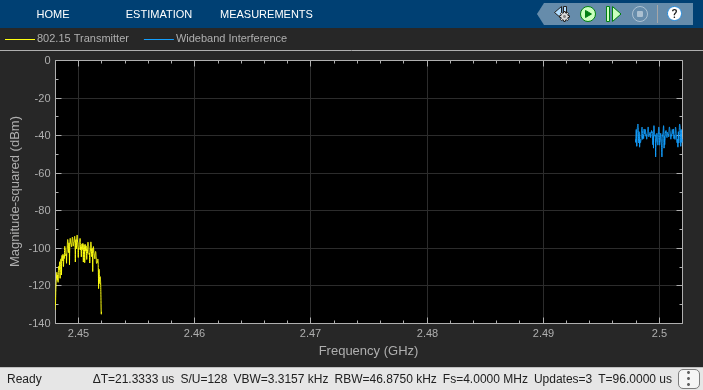This screenshot has height=390, width=703.
Task: Click the Stop simulation button
Action: (x=640, y=14)
